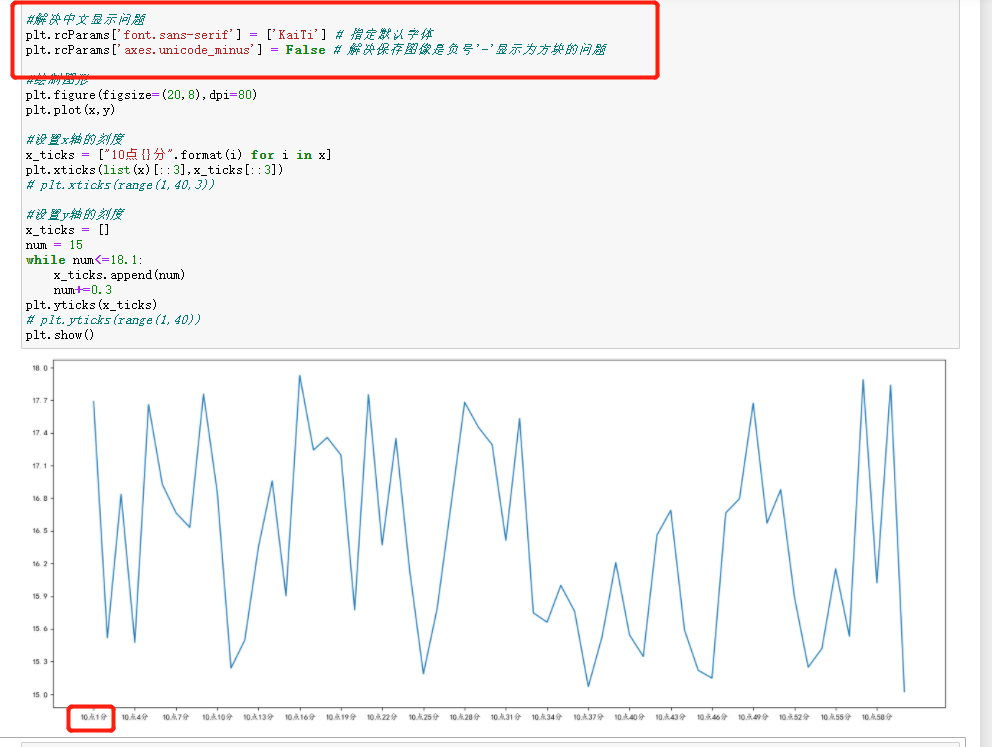
Task: Click the highlighted x-axis label 10点1分
Action: (x=91, y=717)
